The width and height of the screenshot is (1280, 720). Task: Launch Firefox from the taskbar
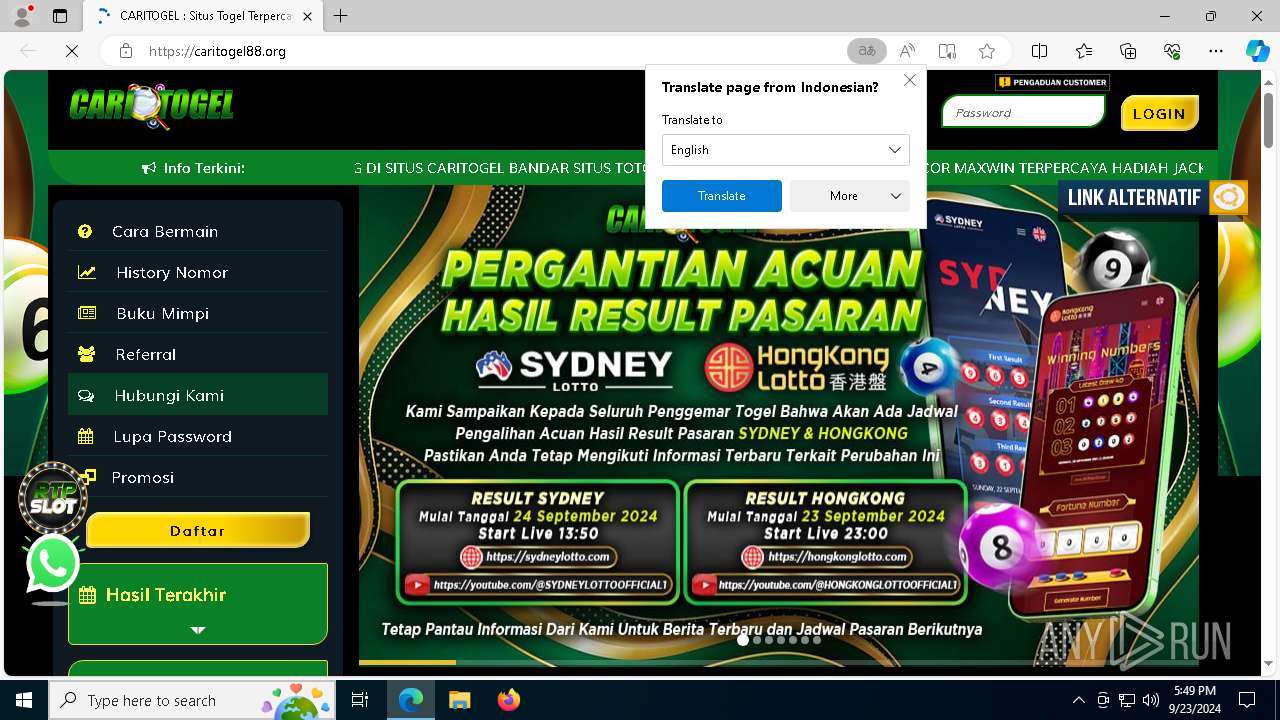(509, 700)
